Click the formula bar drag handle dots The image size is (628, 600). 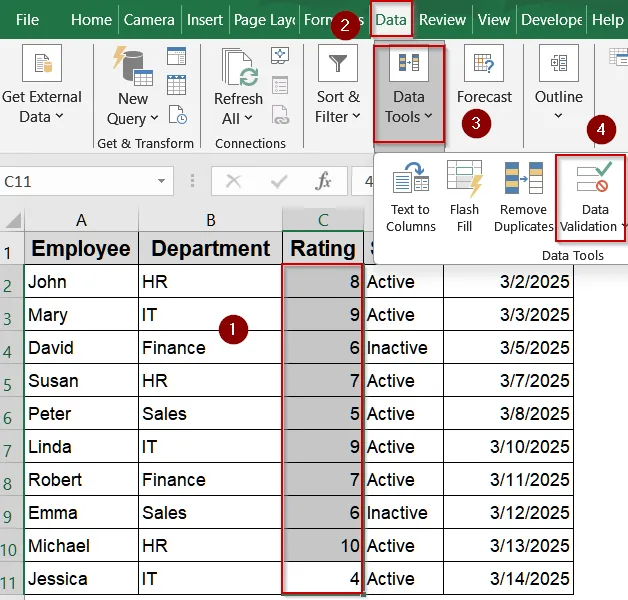tap(193, 181)
